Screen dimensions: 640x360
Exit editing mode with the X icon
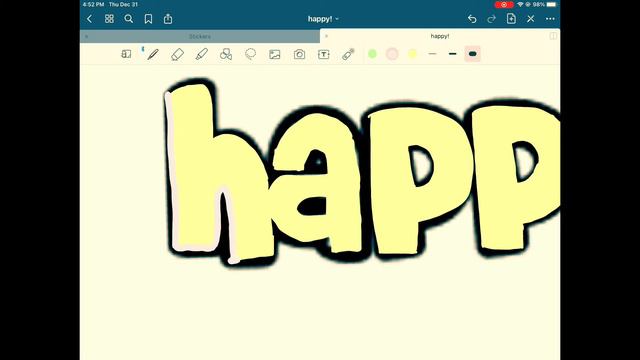pyautogui.click(x=531, y=19)
